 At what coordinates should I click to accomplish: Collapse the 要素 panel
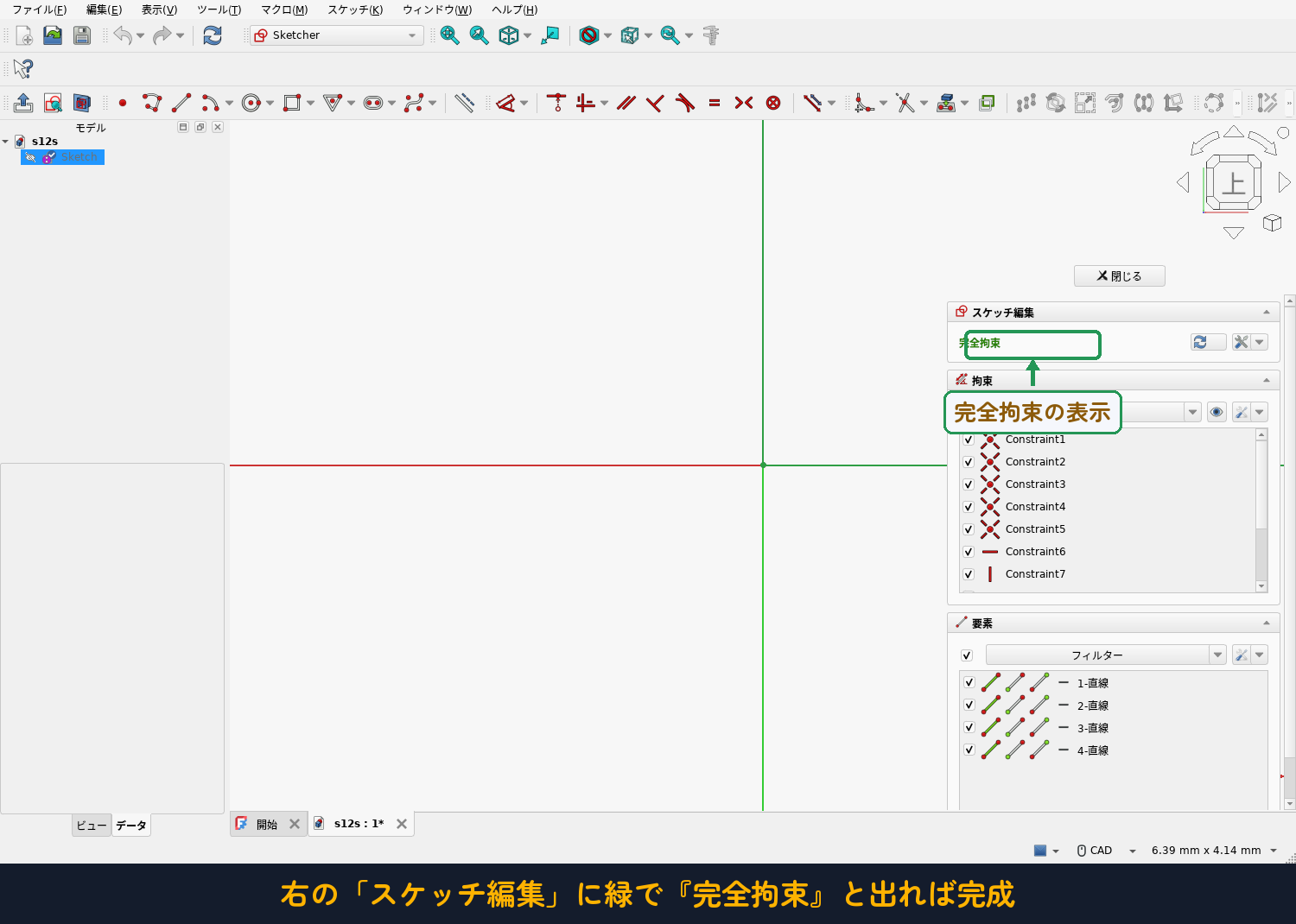(1267, 623)
